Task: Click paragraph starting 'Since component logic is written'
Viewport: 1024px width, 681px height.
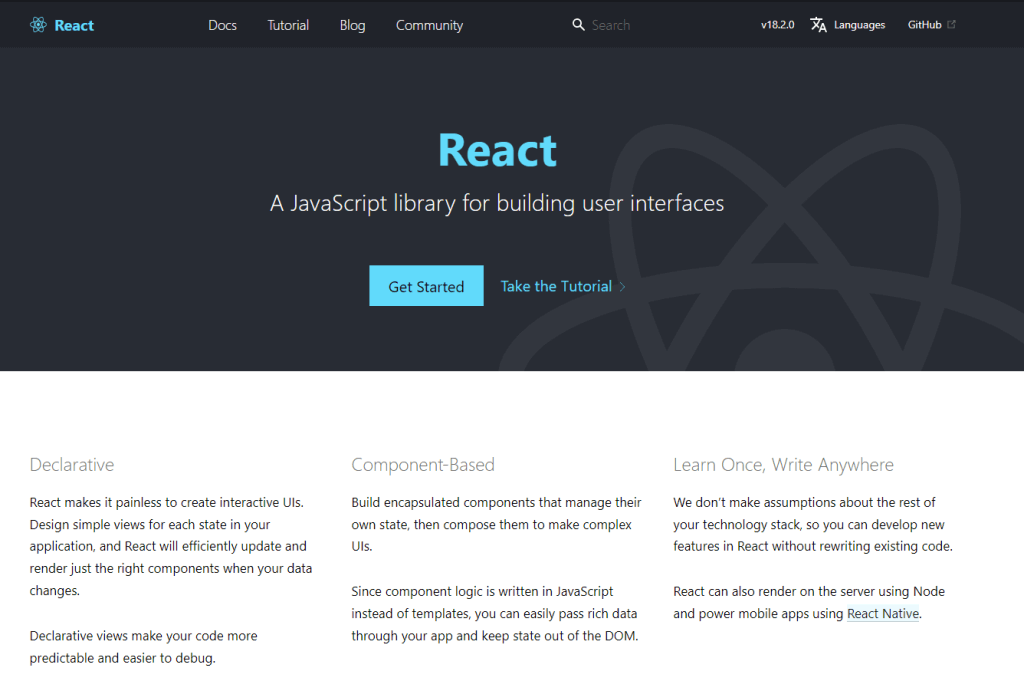Action: [x=494, y=614]
